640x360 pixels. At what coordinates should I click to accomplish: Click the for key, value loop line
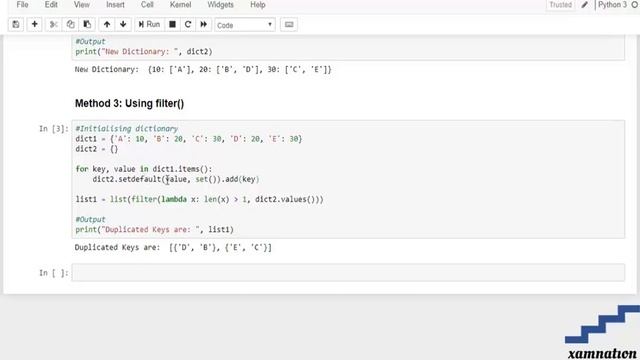pyautogui.click(x=144, y=169)
